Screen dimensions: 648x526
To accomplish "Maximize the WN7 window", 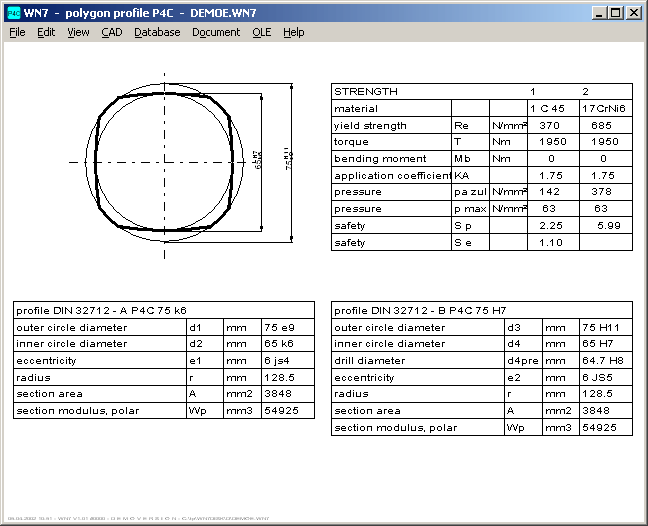I will click(x=616, y=12).
